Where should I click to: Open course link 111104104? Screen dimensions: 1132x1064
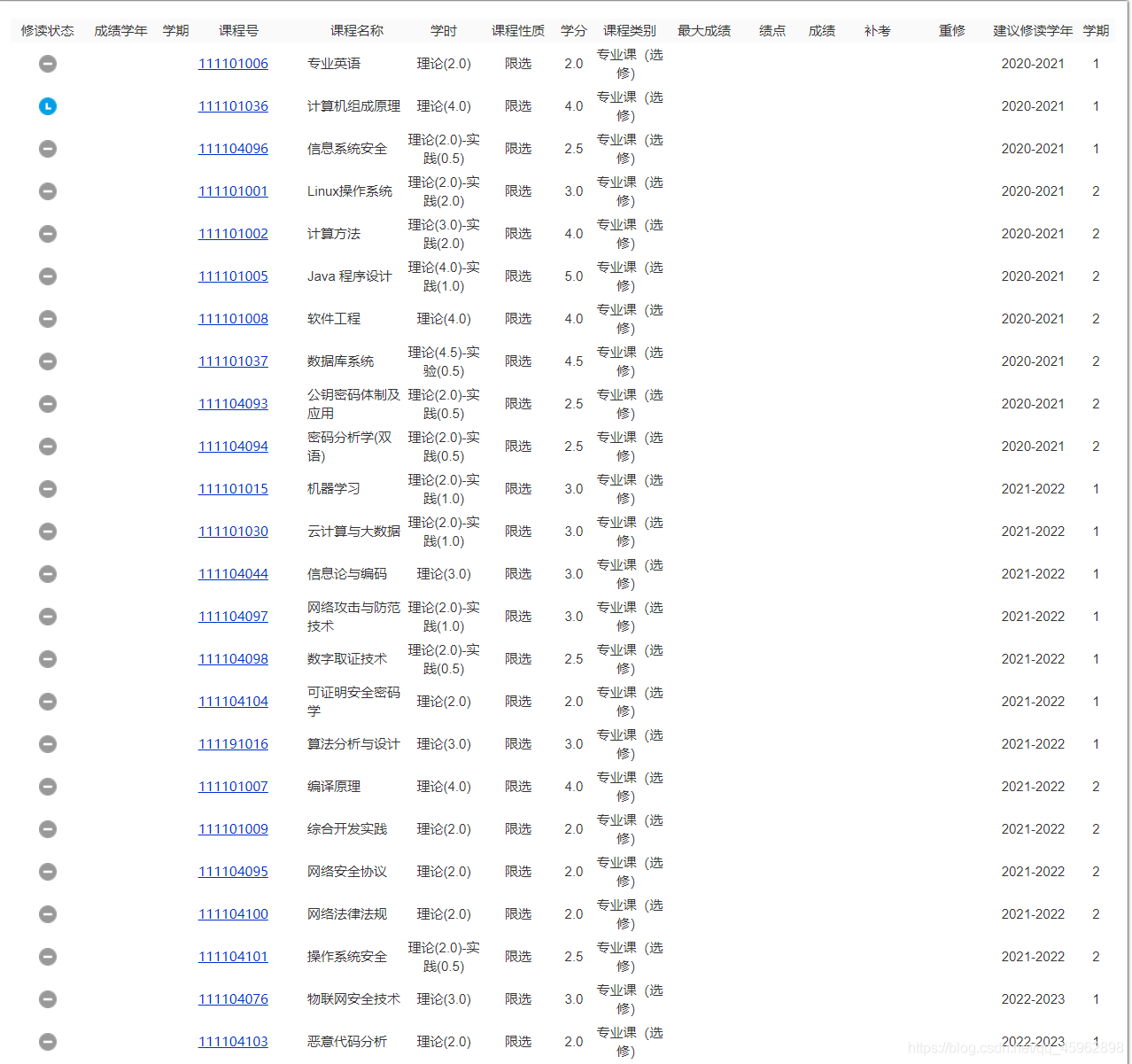pos(233,702)
